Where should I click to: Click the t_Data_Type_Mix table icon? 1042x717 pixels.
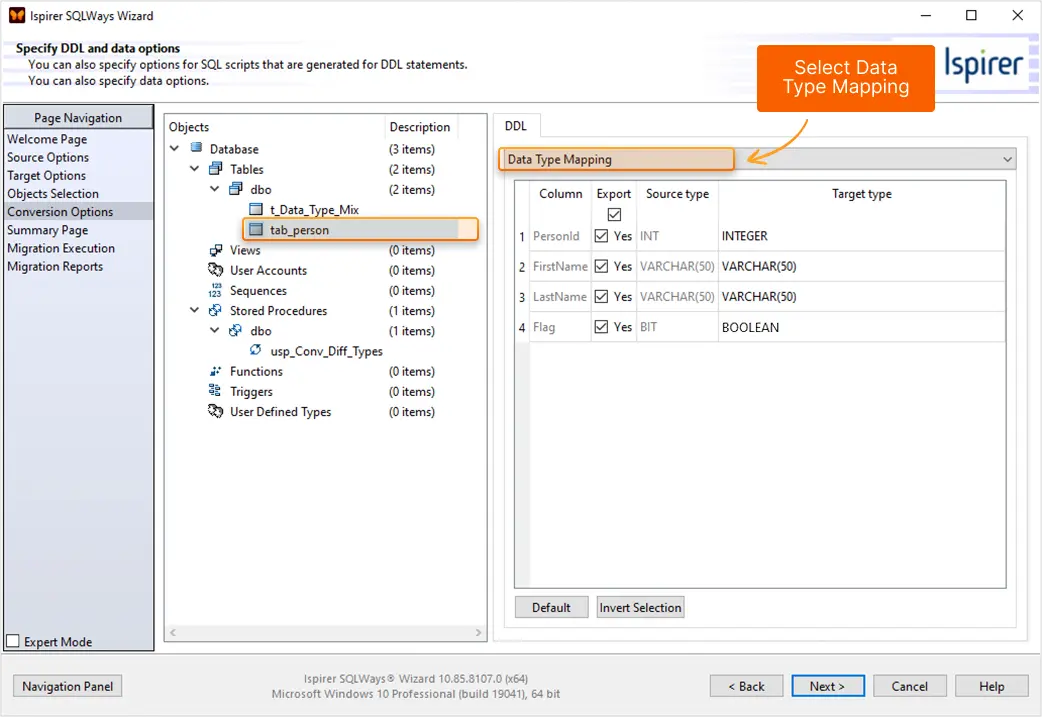(256, 209)
